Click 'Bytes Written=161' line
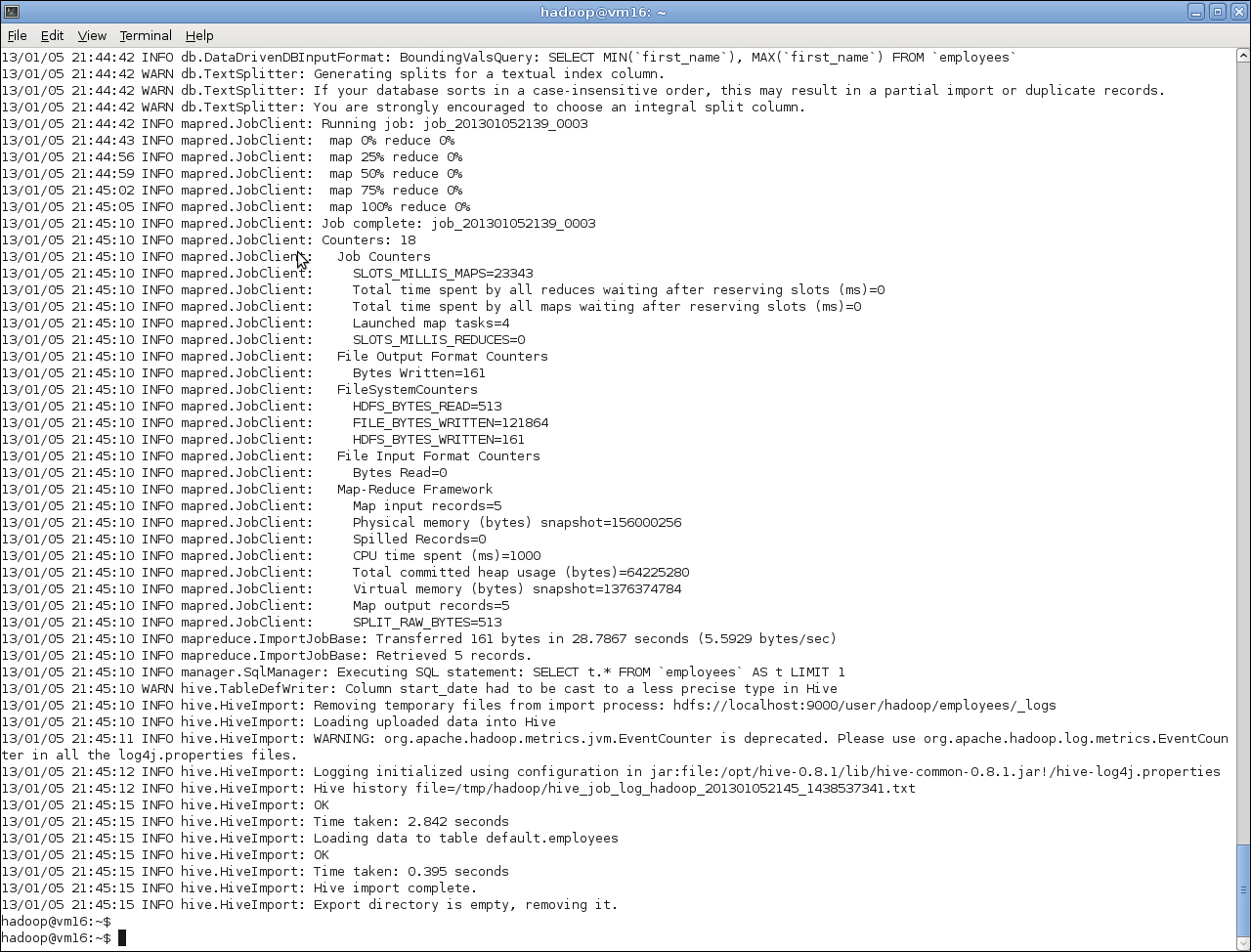The height and width of the screenshot is (952, 1251). 419,373
